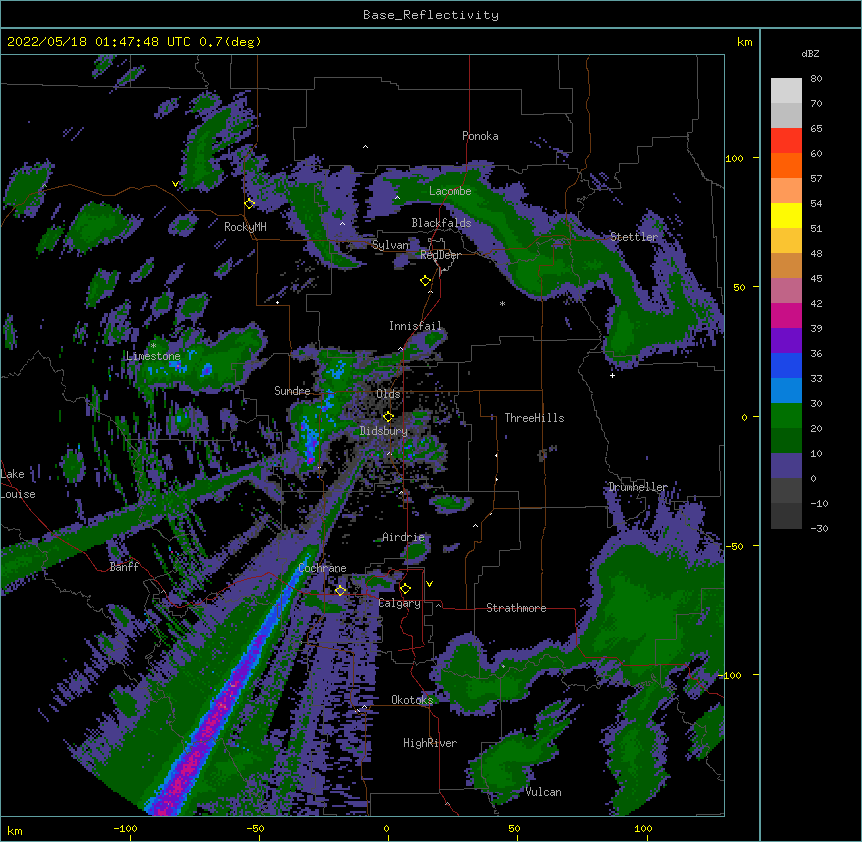Pick the orange 57-60 dBZ legend swatch
This screenshot has height=842, width=862.
click(x=786, y=165)
